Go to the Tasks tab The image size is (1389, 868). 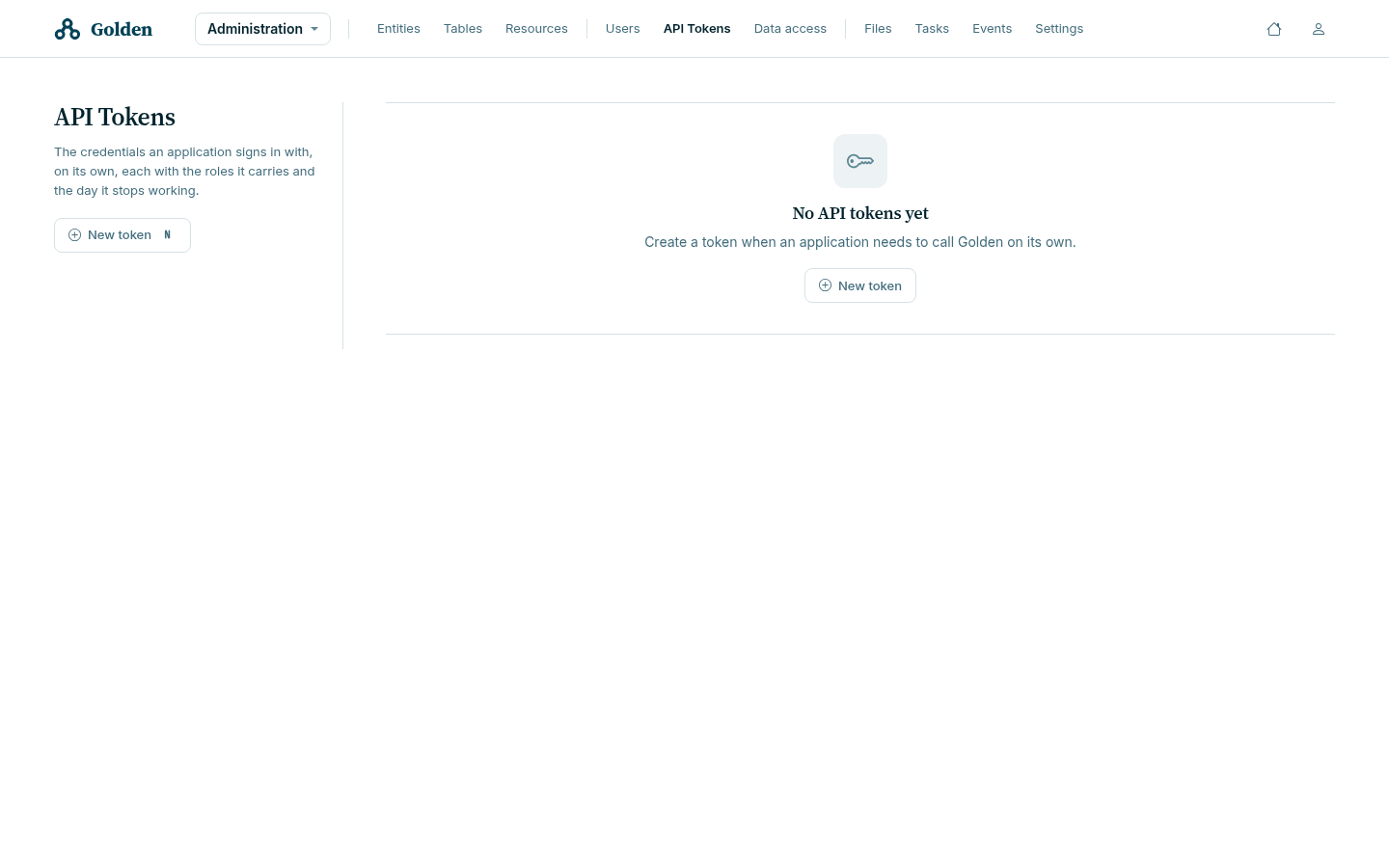click(x=932, y=29)
